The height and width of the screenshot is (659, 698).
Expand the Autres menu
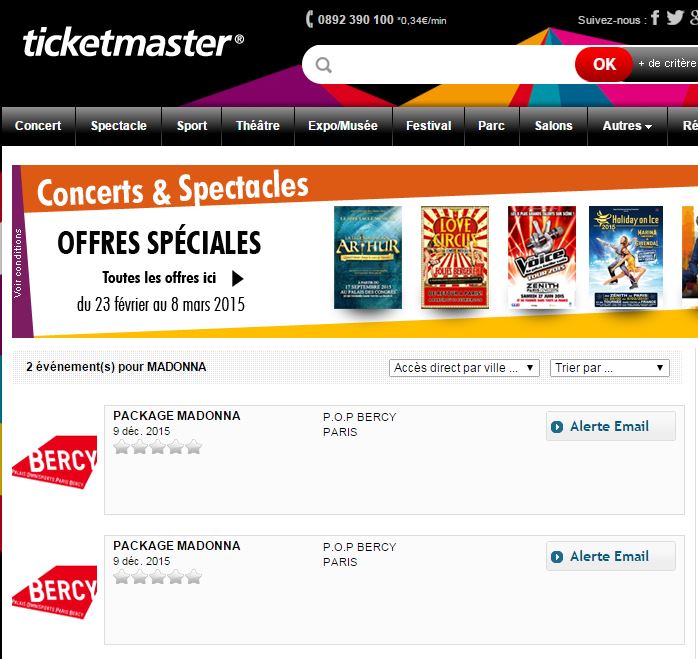[x=627, y=126]
